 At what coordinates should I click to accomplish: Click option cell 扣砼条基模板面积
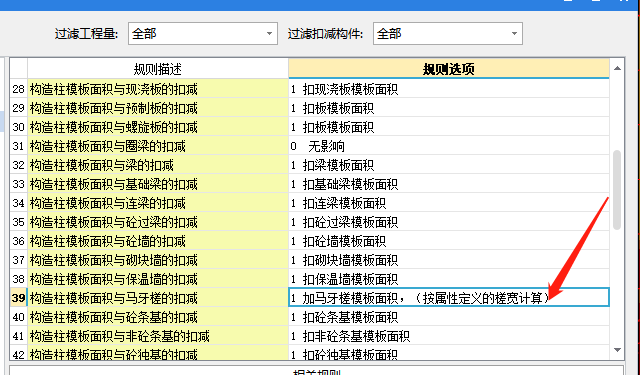click(449, 317)
